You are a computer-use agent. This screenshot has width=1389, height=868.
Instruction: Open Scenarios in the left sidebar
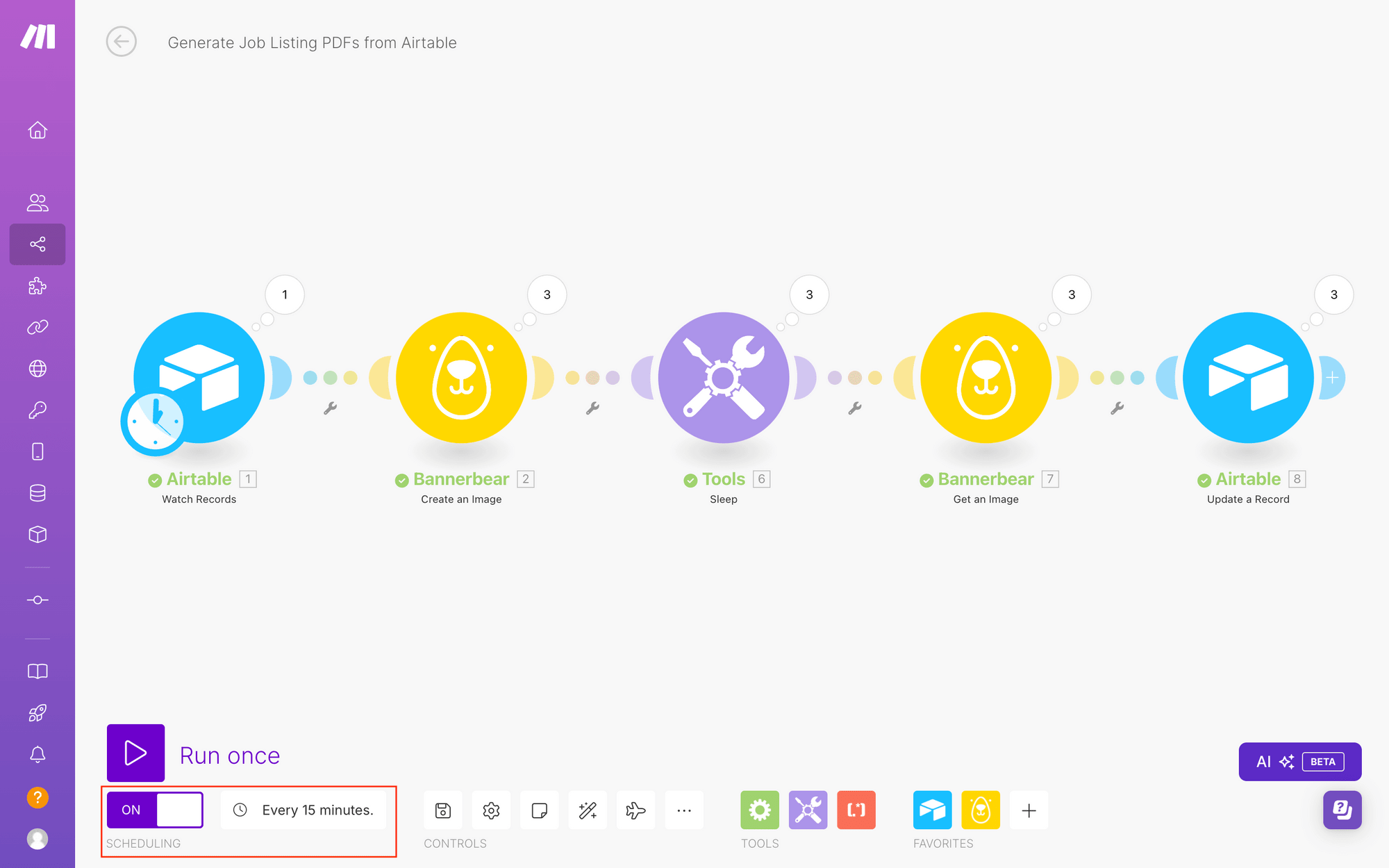(38, 244)
